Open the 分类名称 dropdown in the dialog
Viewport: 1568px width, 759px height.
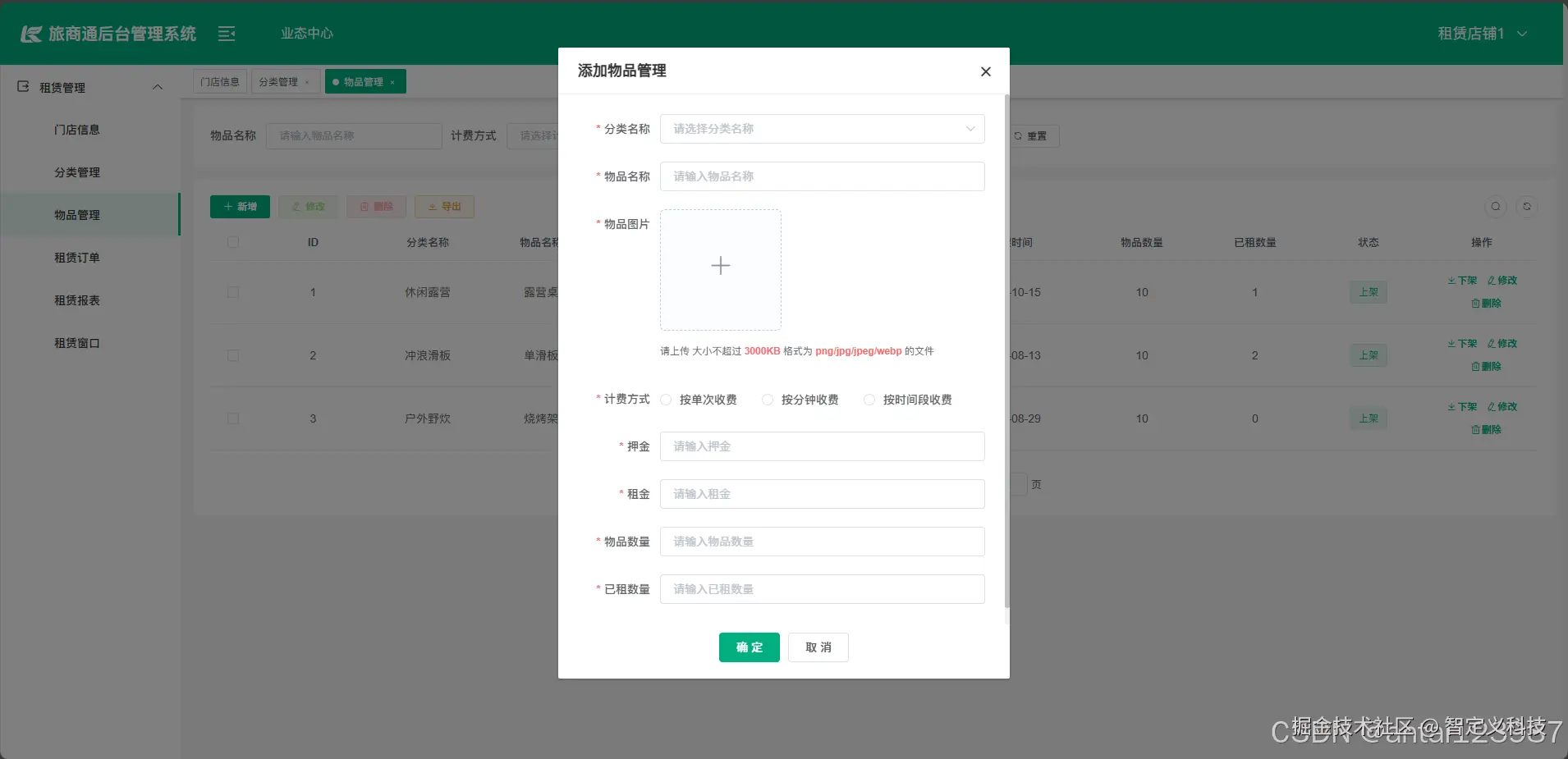[x=823, y=129]
